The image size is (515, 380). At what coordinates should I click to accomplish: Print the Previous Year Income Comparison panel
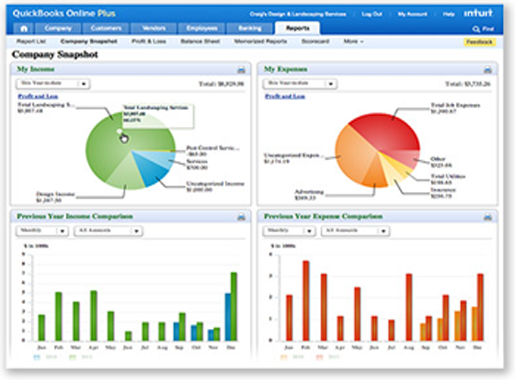(x=241, y=217)
